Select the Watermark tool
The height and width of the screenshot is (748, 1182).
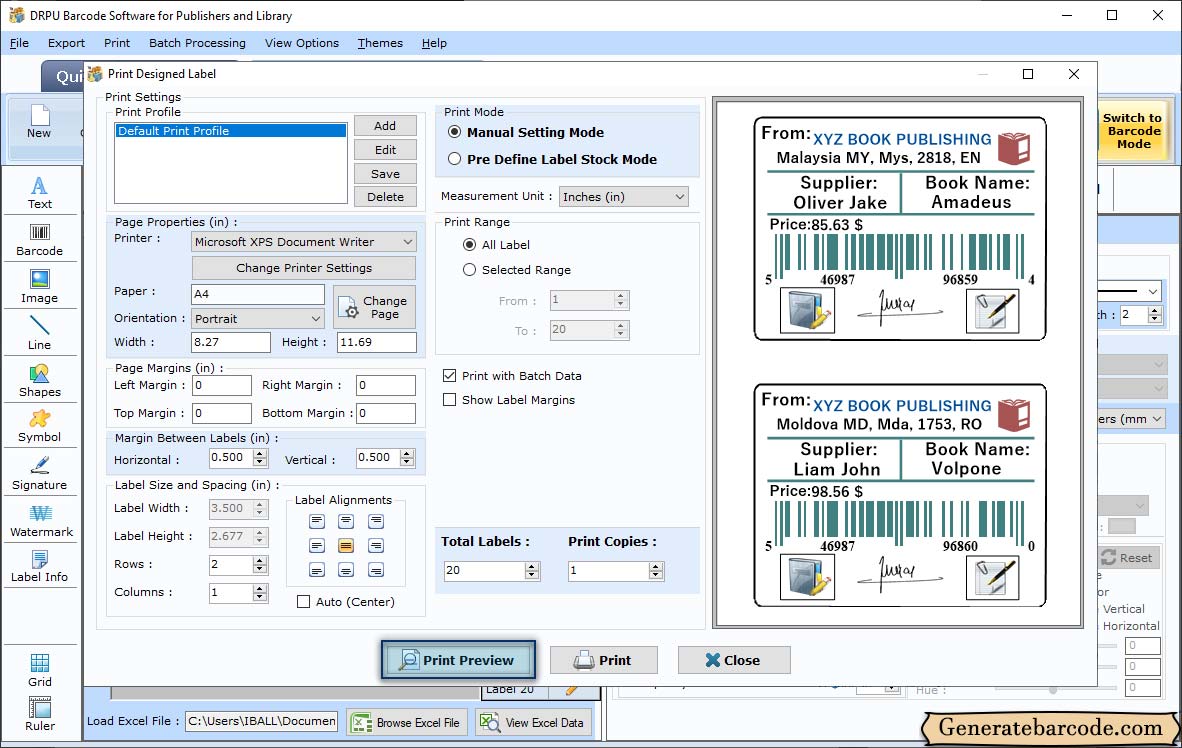(41, 520)
